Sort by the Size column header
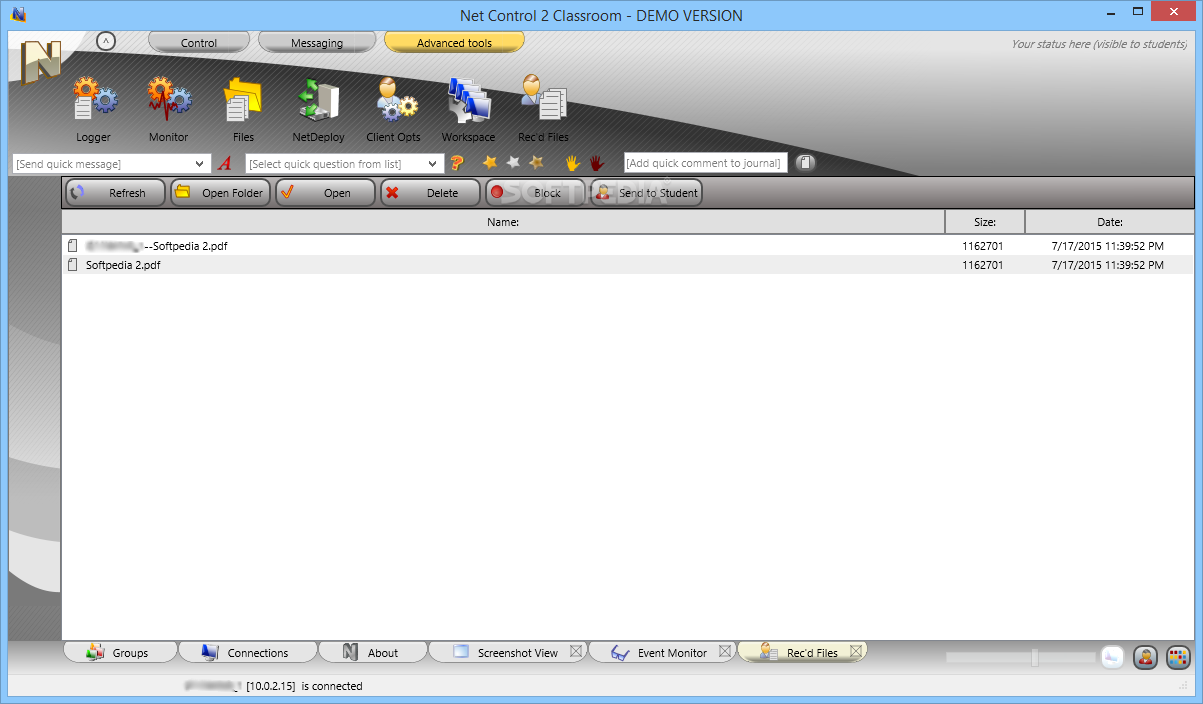This screenshot has width=1203, height=704. [x=985, y=222]
